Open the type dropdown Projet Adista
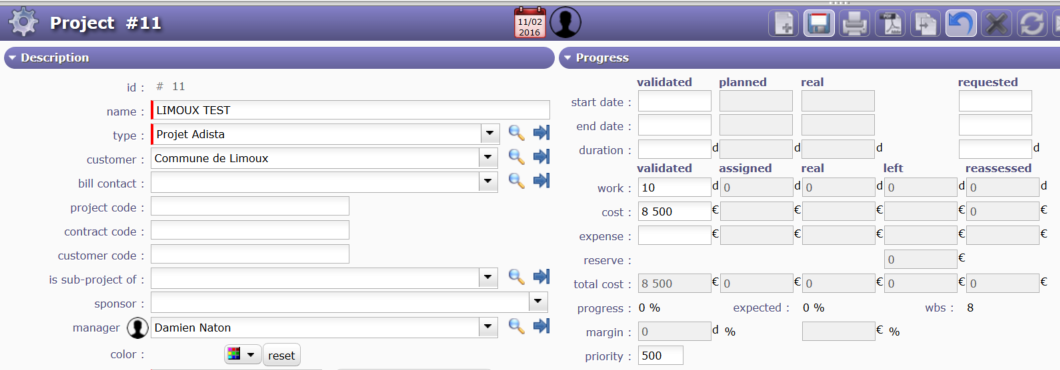The width and height of the screenshot is (1060, 370). (489, 134)
